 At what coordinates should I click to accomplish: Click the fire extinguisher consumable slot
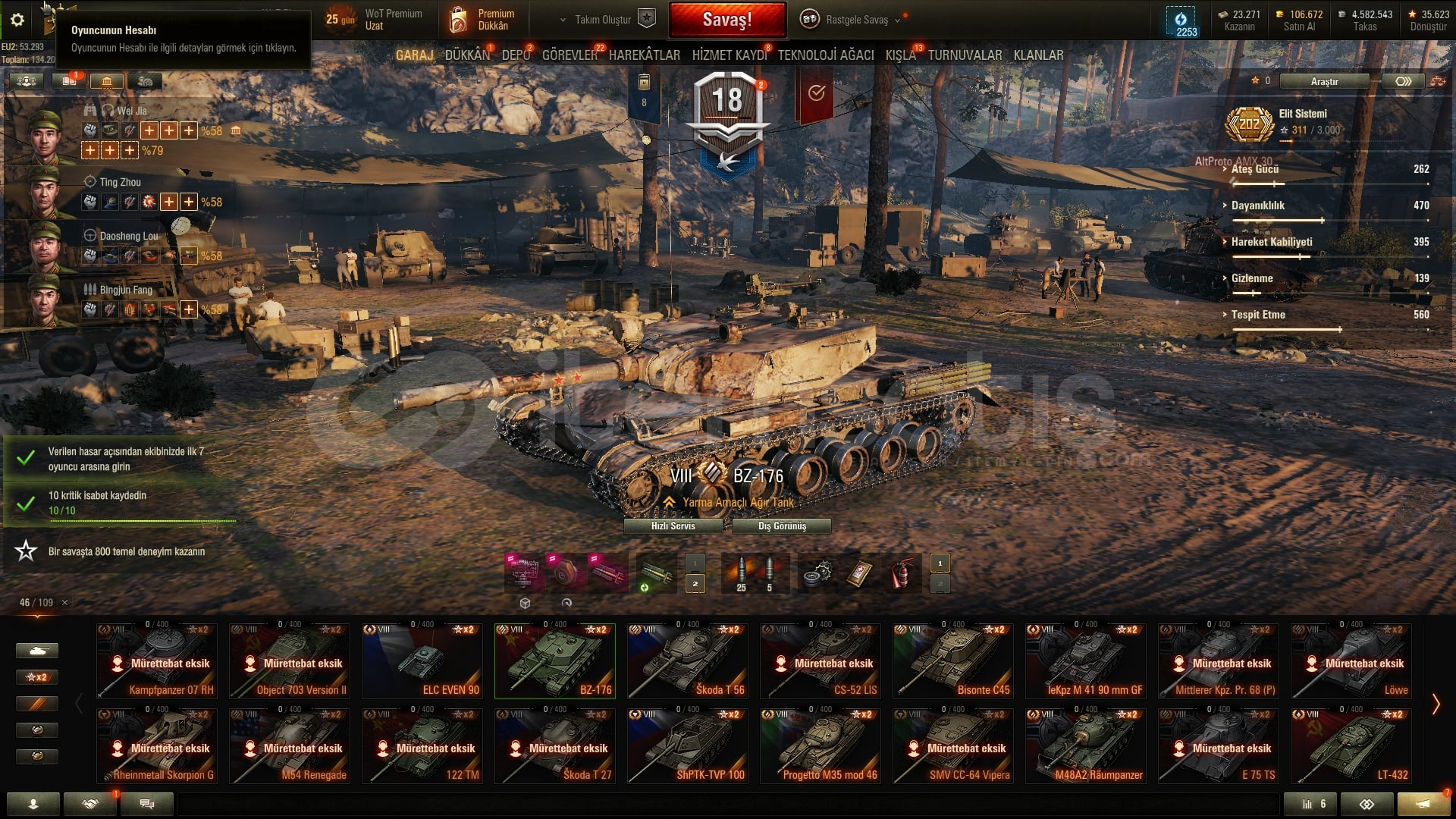click(x=901, y=573)
